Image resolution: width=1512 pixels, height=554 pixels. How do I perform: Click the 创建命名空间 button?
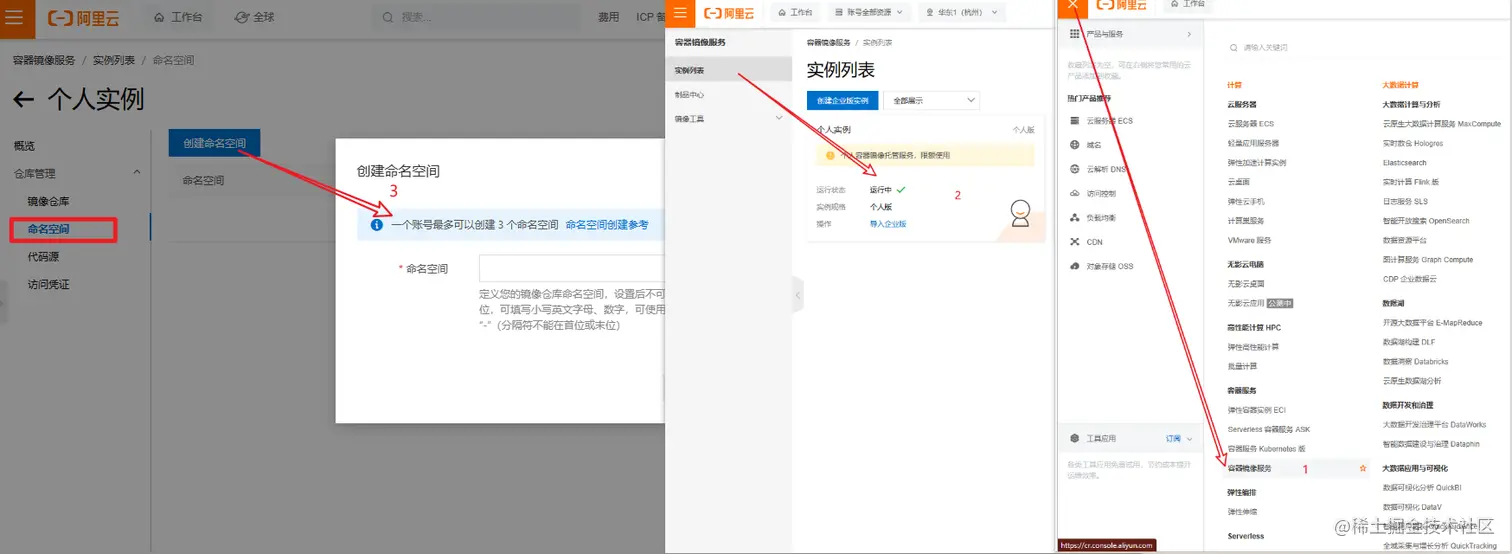pos(214,143)
